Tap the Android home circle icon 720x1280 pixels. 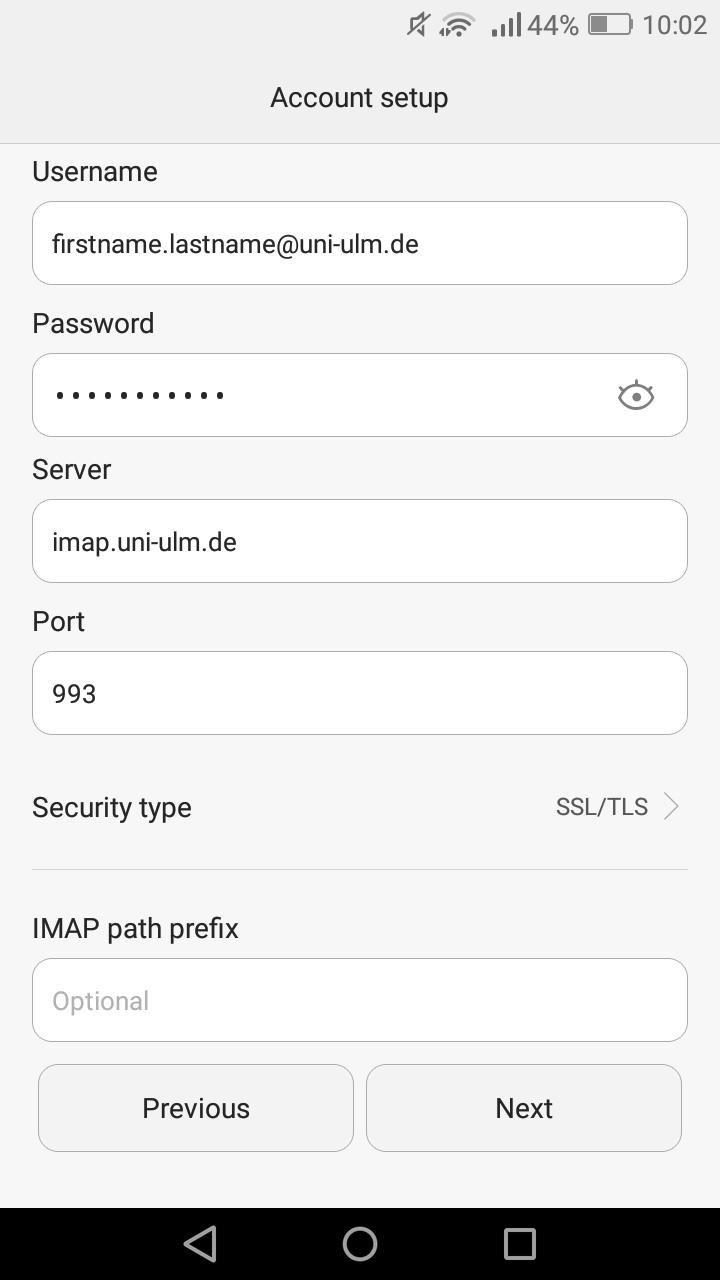[x=360, y=1243]
